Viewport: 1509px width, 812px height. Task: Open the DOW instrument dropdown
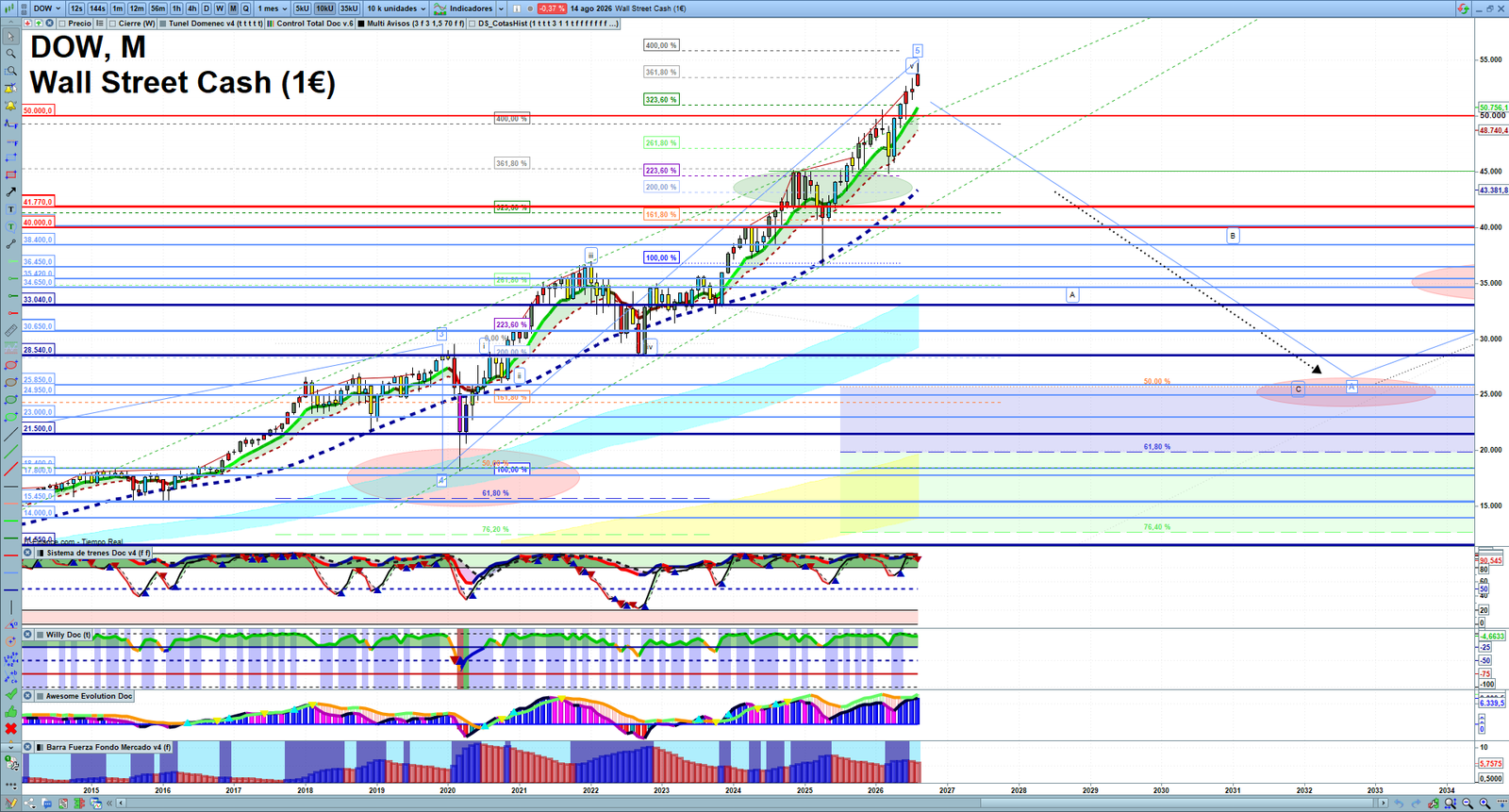click(x=46, y=8)
